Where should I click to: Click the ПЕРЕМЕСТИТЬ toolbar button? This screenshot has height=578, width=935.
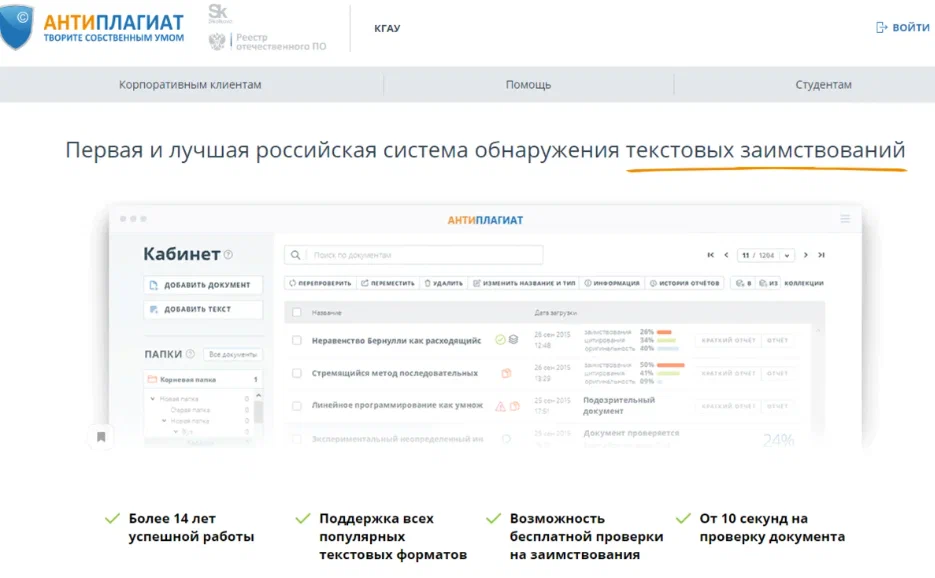[388, 283]
